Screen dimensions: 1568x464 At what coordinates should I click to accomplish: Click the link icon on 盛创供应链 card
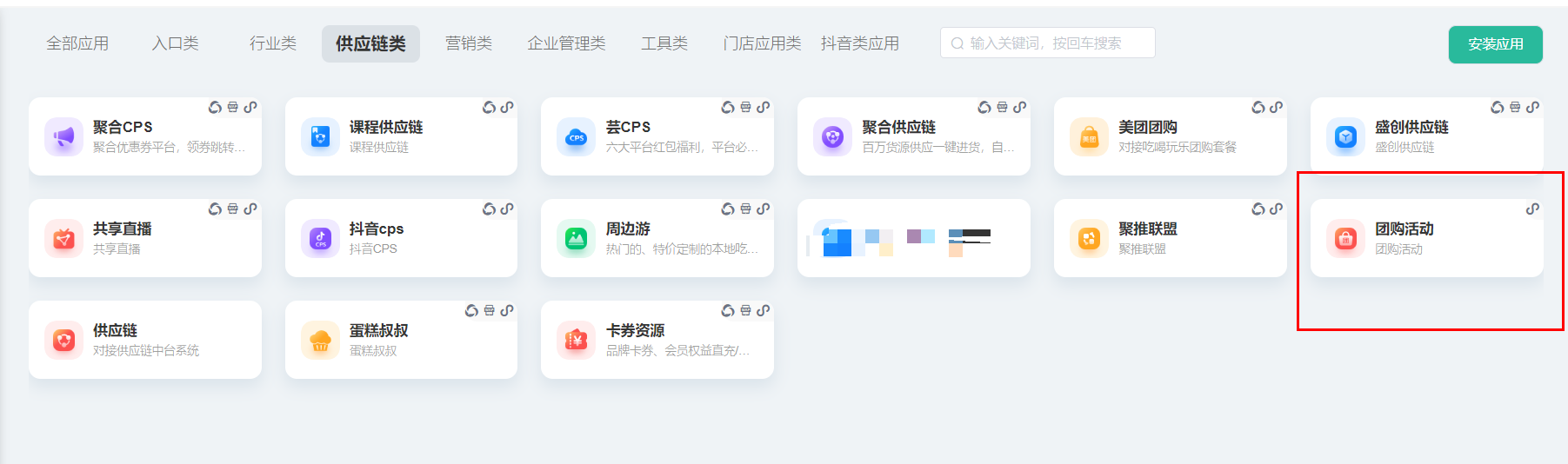1532,108
